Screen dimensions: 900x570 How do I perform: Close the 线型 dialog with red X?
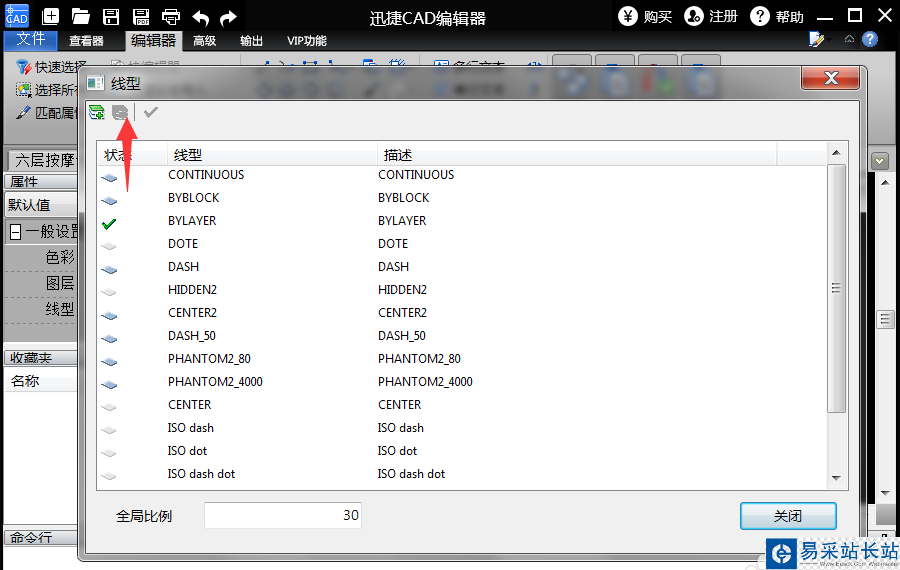831,78
